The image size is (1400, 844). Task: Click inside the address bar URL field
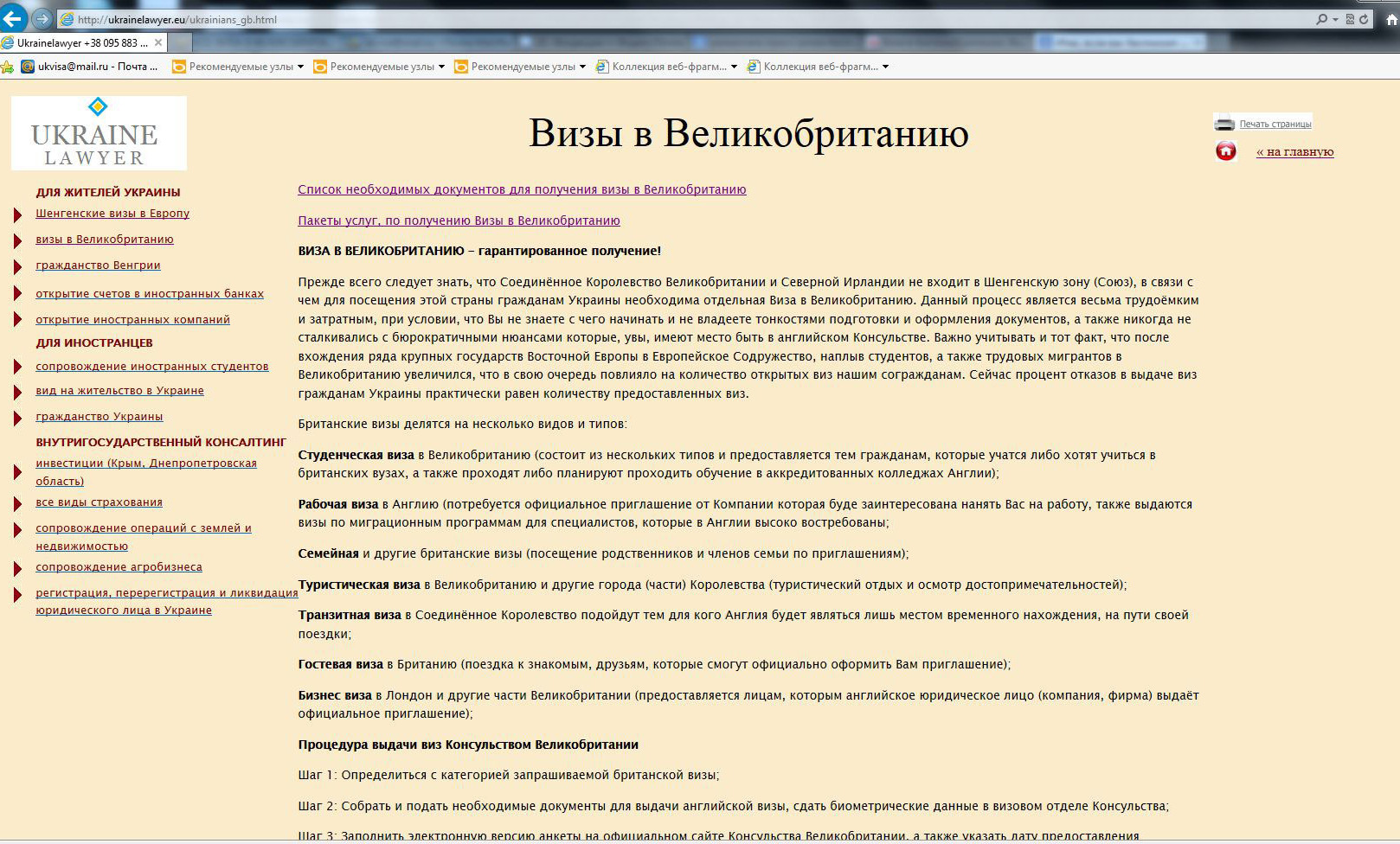(x=346, y=17)
